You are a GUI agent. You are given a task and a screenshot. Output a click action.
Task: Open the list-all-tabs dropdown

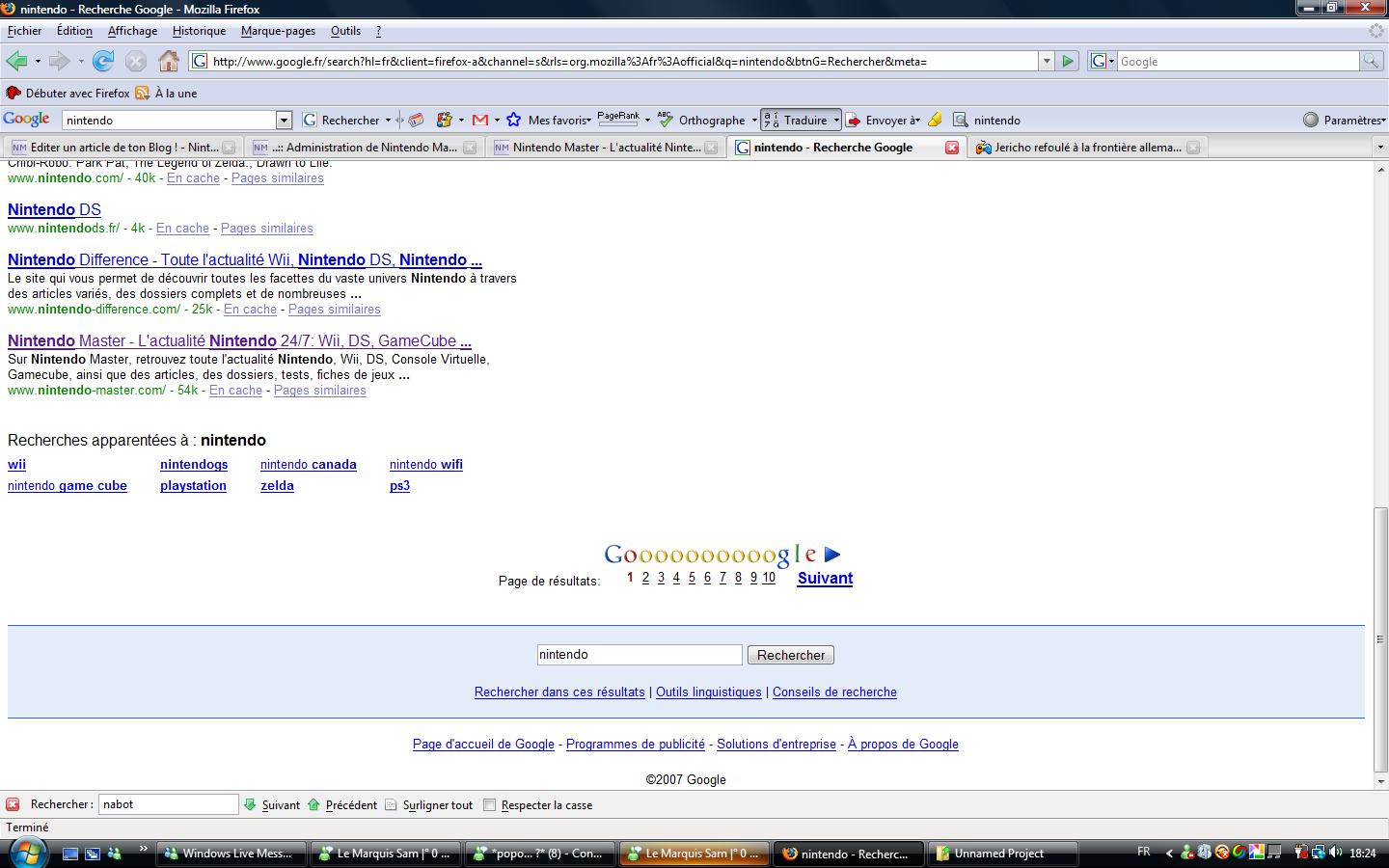coord(1380,148)
